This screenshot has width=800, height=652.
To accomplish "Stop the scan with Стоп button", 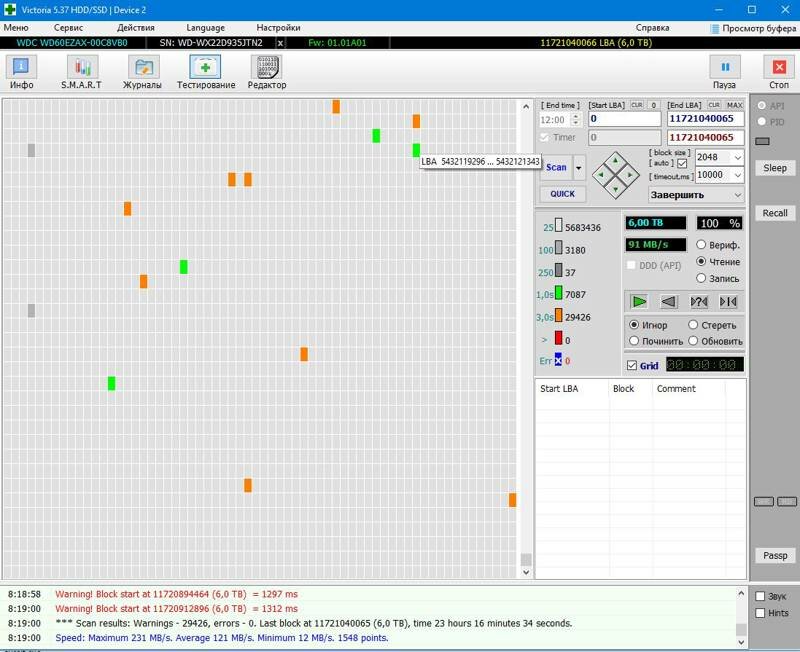I will 779,72.
